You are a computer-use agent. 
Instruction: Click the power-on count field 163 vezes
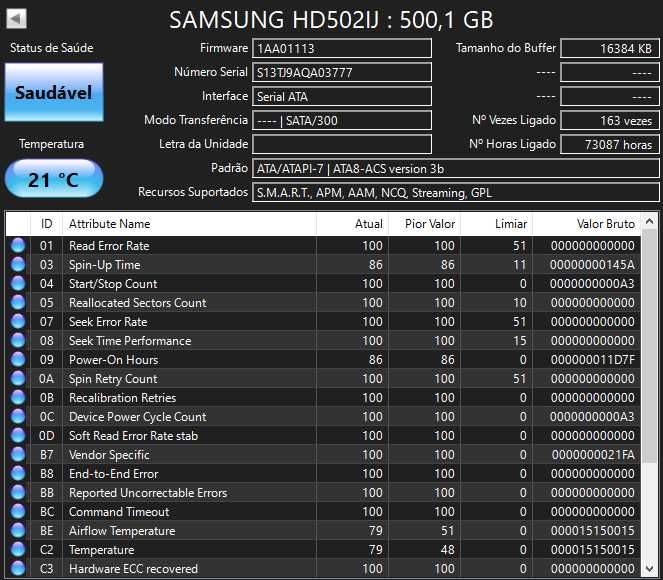coord(610,120)
